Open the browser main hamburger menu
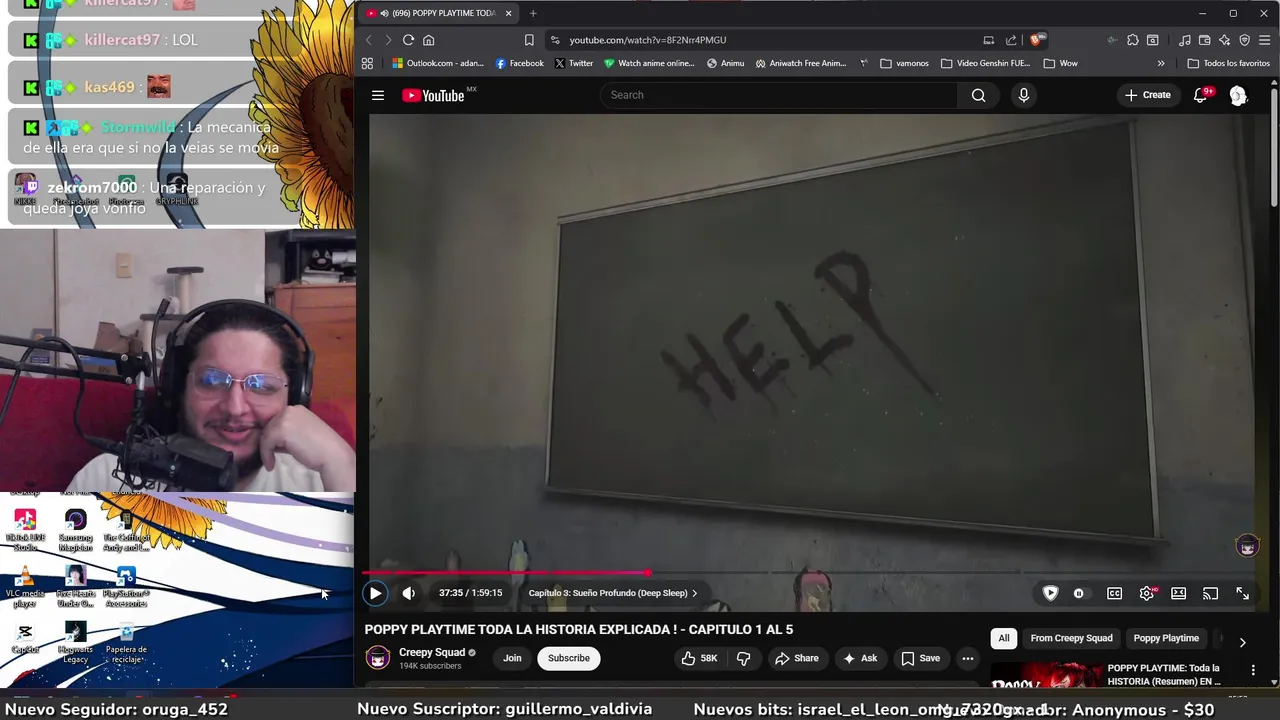This screenshot has width=1280, height=720. (x=1265, y=40)
